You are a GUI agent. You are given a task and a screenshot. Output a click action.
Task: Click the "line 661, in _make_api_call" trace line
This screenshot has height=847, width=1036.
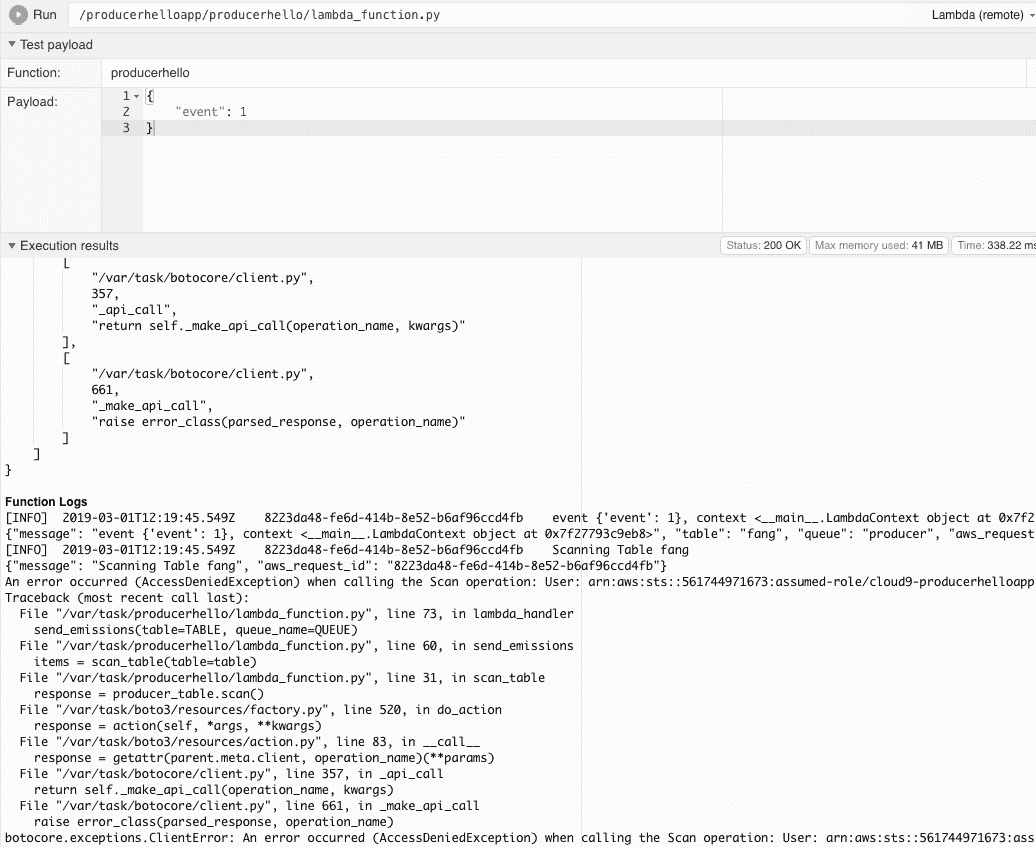(x=249, y=805)
